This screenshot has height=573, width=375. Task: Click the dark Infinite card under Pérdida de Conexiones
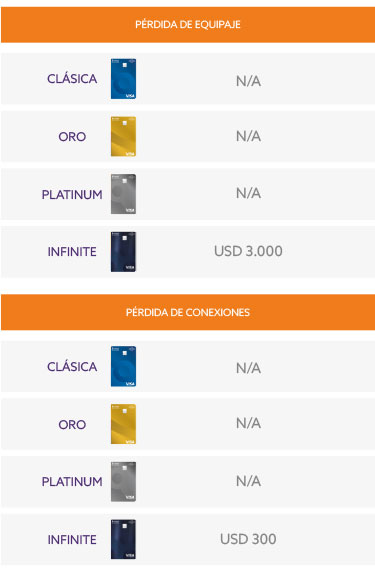pyautogui.click(x=124, y=539)
